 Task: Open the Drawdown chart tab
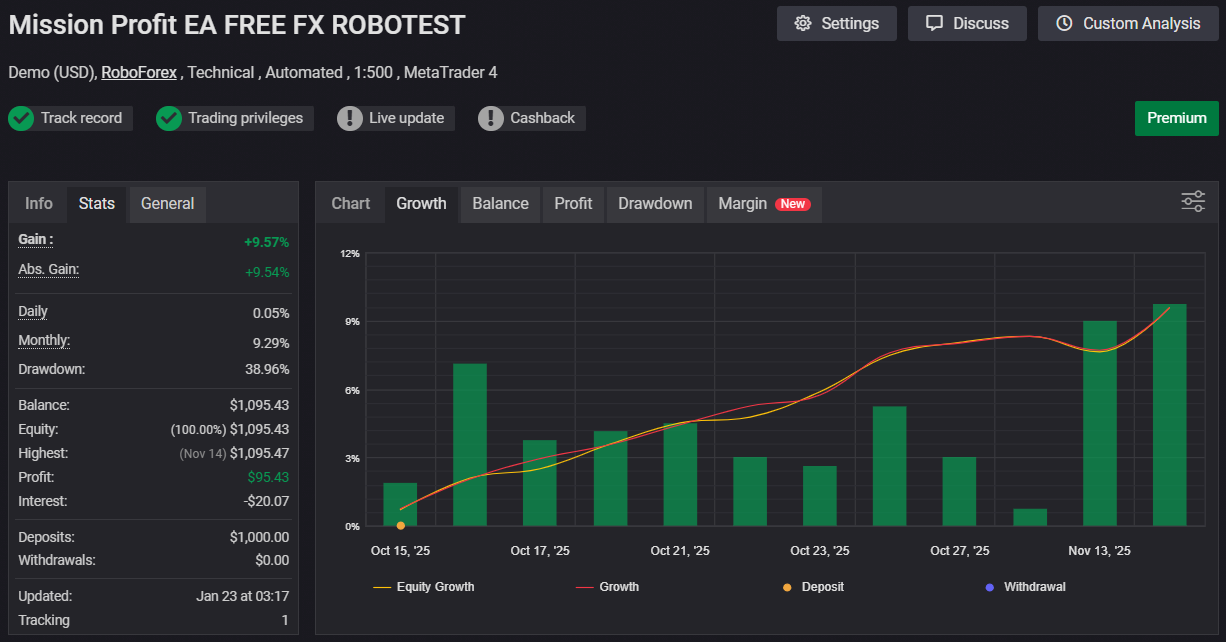(655, 204)
